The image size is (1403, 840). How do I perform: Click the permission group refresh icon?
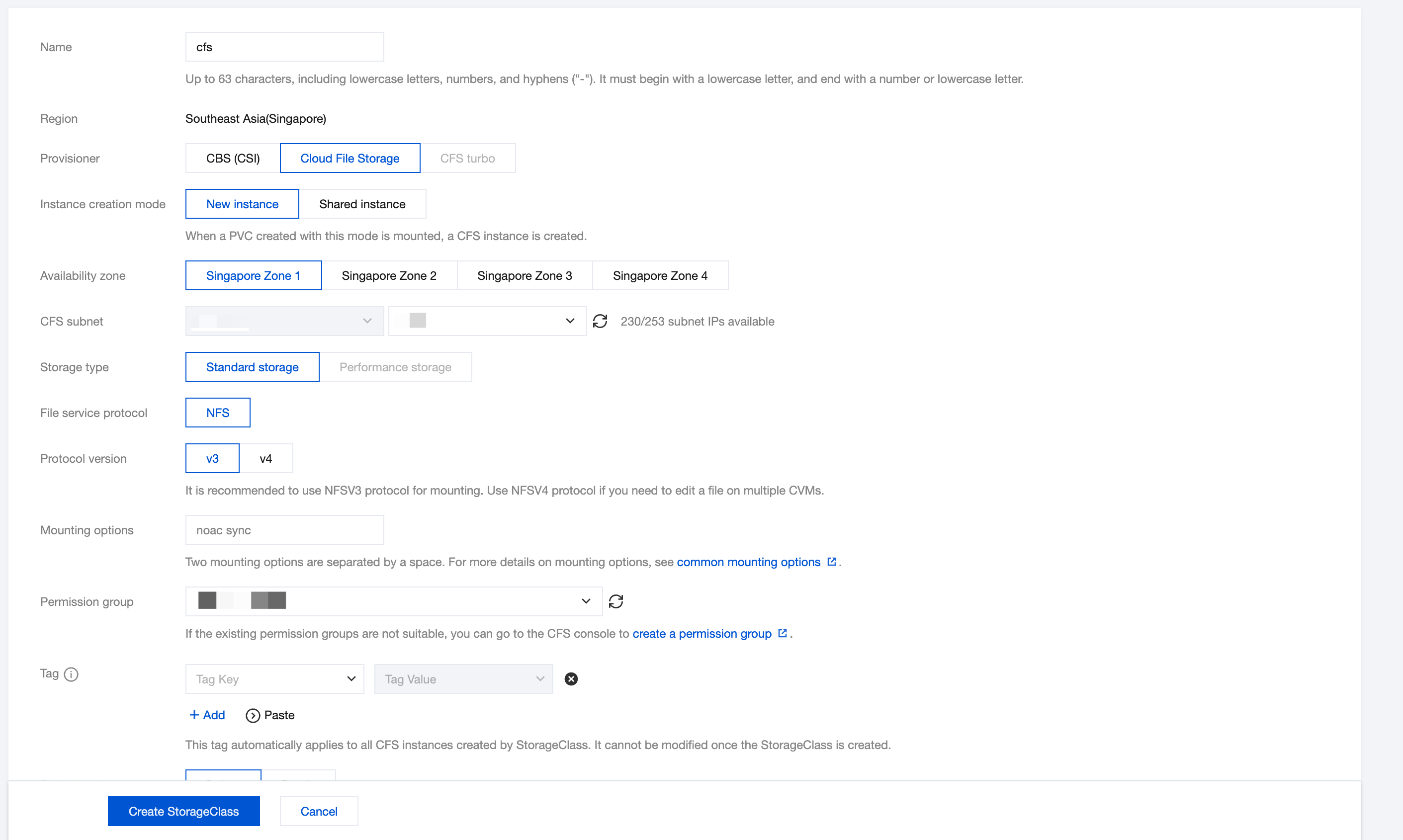(x=615, y=601)
